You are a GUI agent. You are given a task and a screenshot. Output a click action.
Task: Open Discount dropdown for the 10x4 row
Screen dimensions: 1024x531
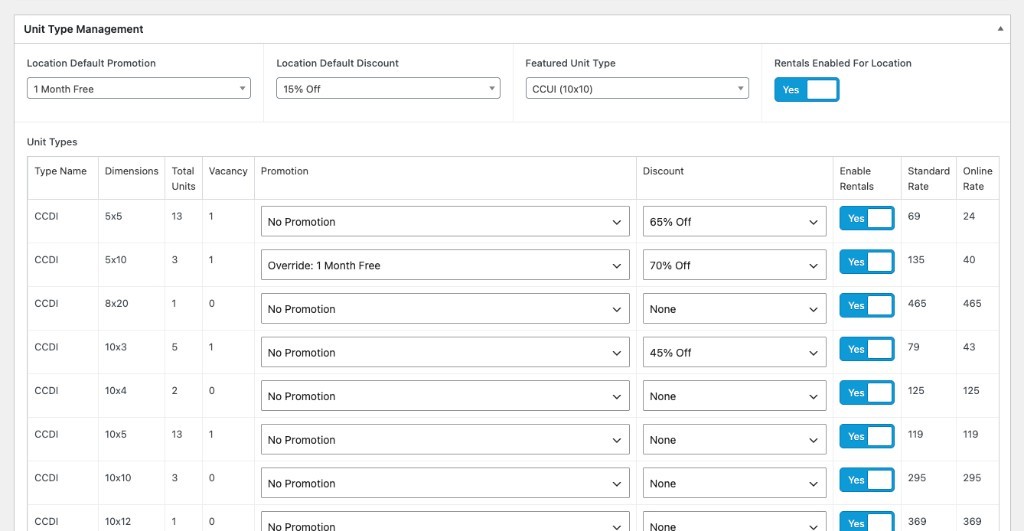[734, 396]
